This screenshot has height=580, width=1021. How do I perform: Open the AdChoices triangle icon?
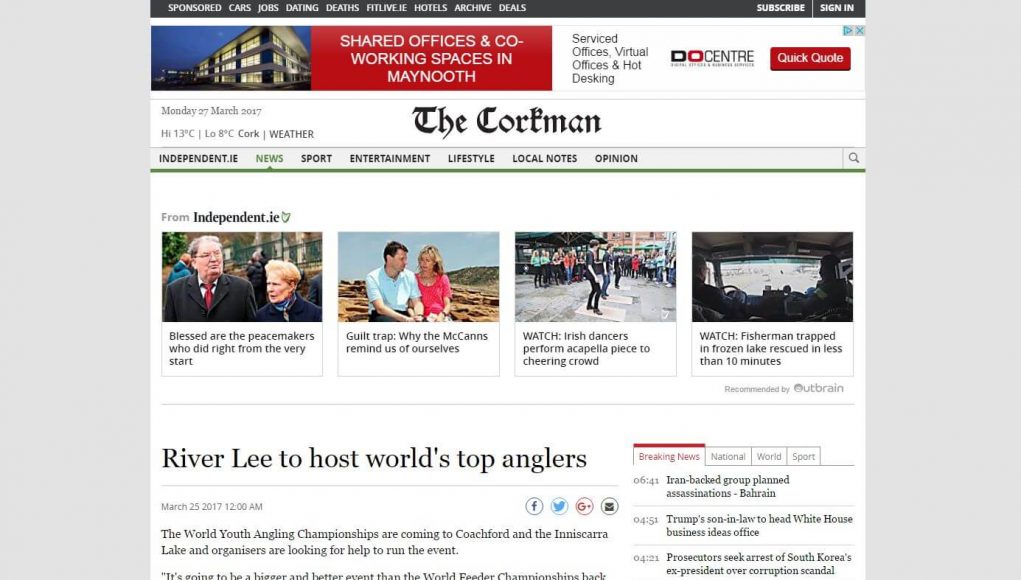click(848, 31)
